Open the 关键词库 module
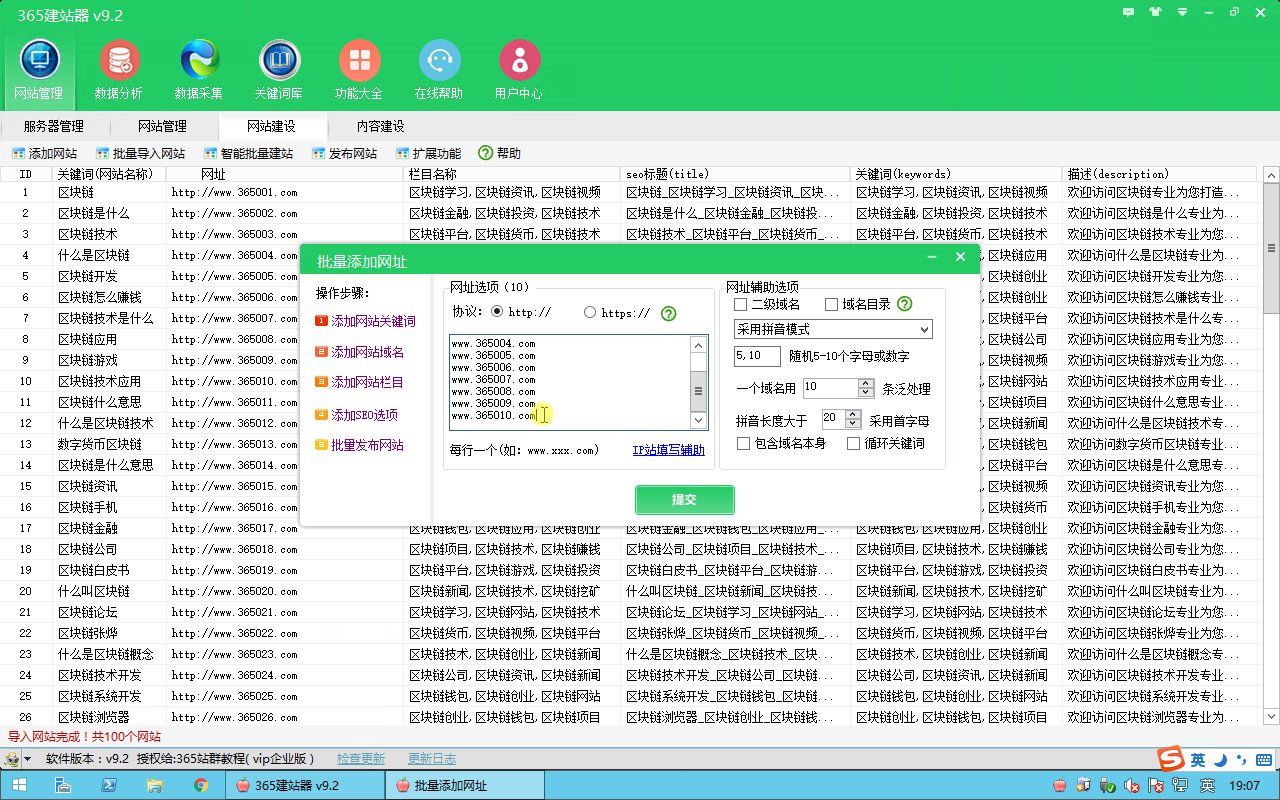Screen dimensions: 1280x800 pos(279,70)
